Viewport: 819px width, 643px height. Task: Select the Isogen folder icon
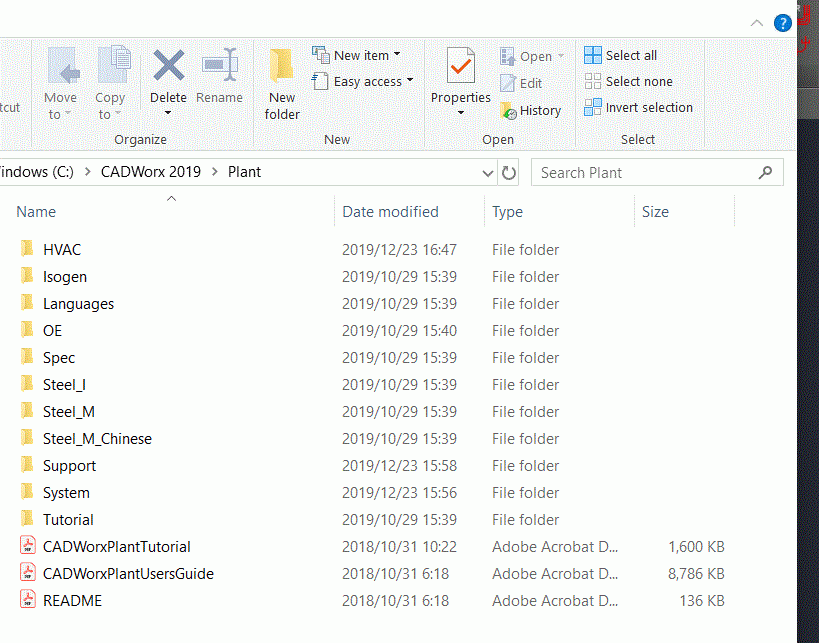pyautogui.click(x=27, y=276)
